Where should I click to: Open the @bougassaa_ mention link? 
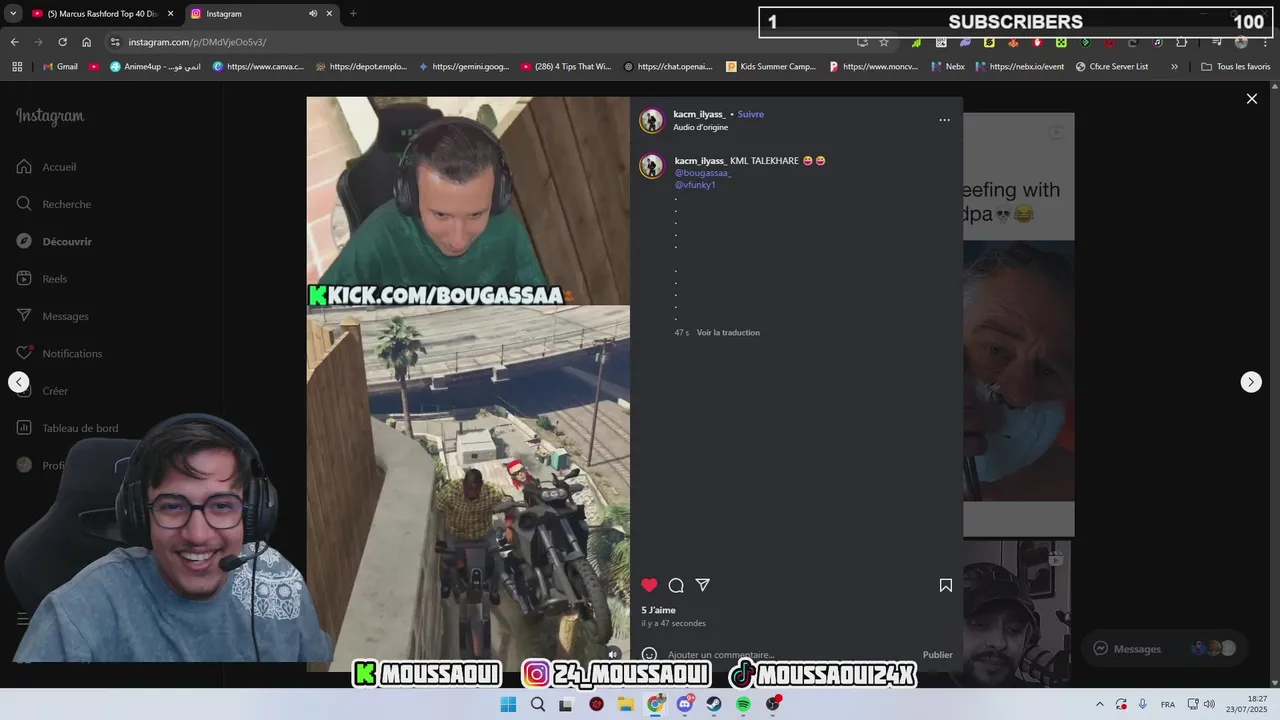pos(703,173)
